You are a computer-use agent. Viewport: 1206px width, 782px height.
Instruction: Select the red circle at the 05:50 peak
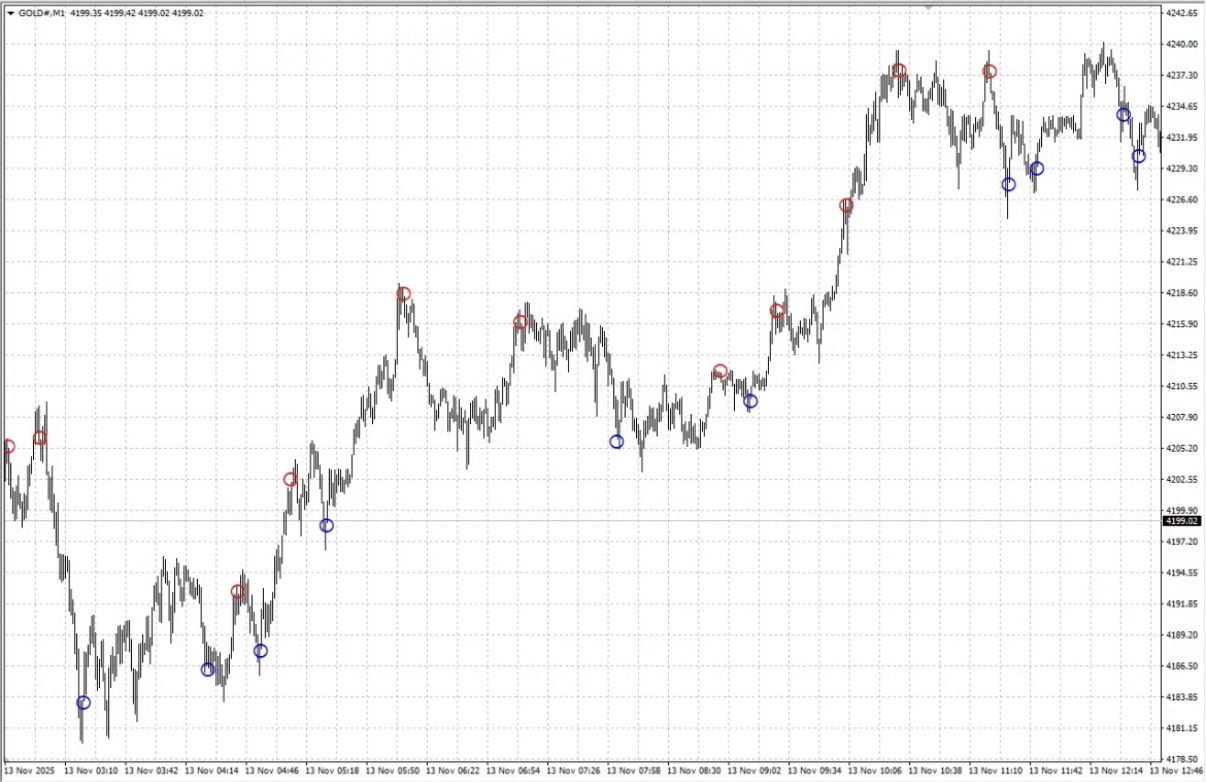[x=403, y=294]
